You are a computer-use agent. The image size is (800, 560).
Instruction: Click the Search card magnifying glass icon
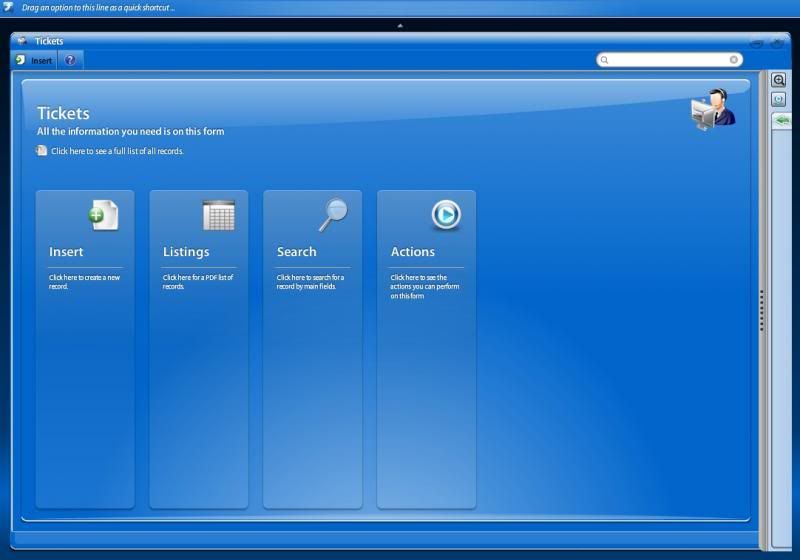click(333, 215)
